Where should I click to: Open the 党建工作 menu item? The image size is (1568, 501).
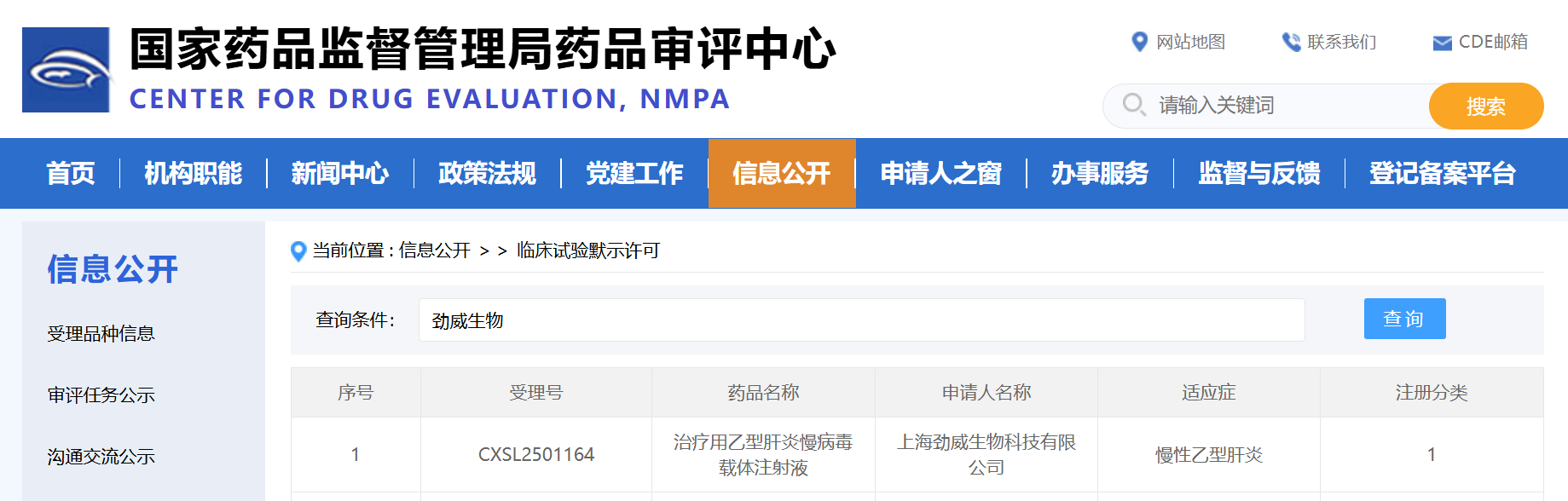[634, 173]
